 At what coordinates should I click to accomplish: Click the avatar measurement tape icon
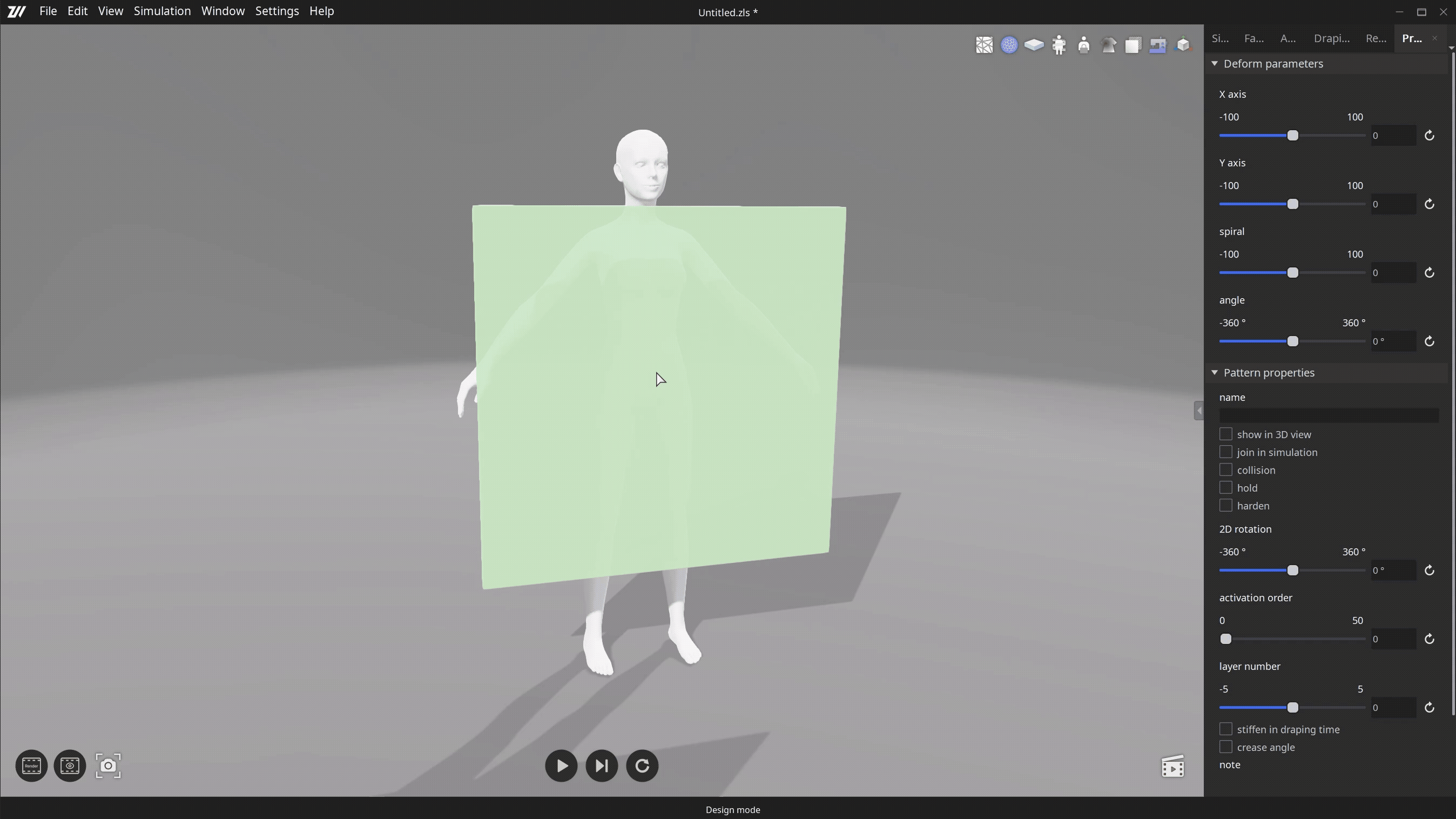(1059, 45)
